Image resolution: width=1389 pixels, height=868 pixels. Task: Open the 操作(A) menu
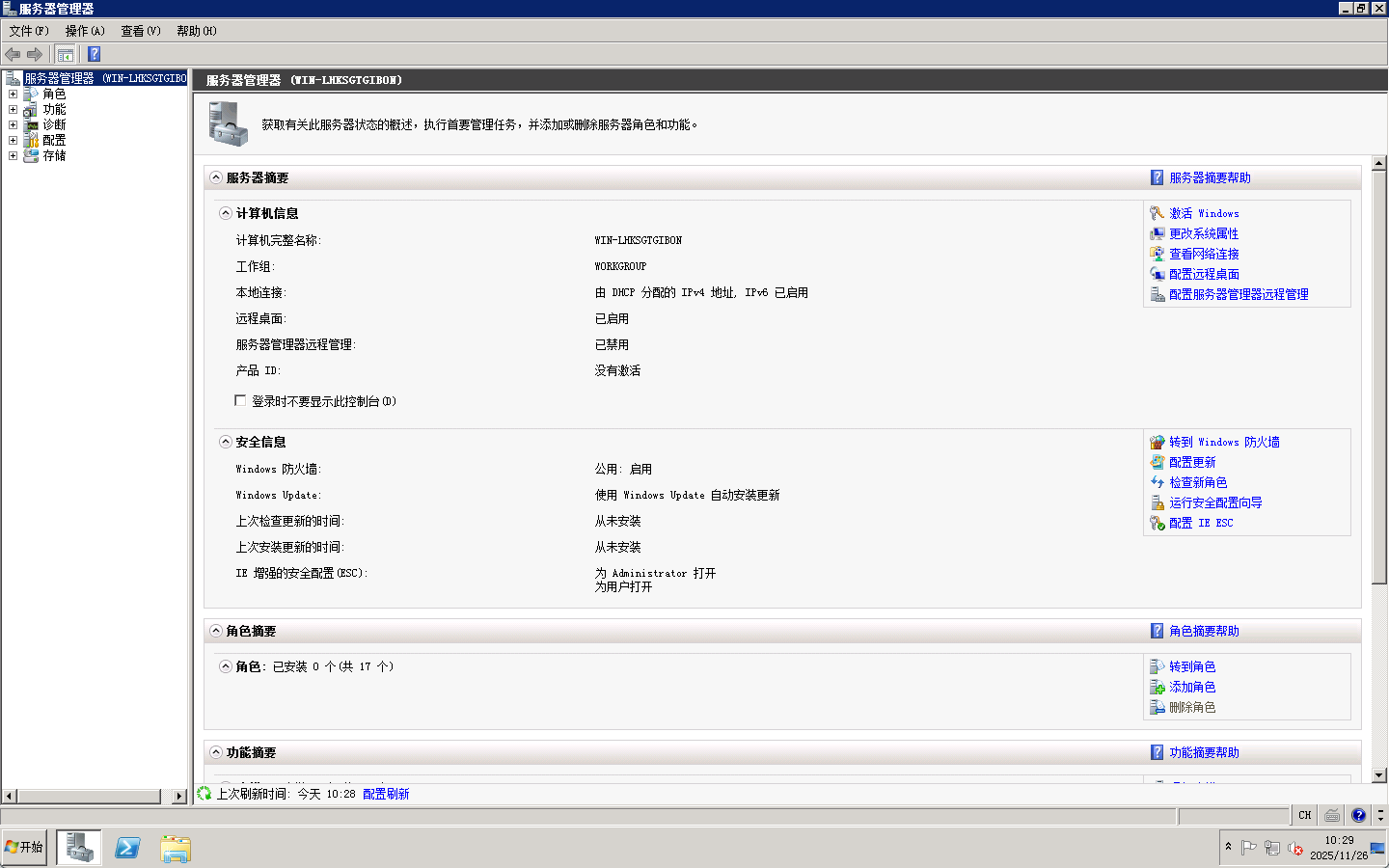click(x=85, y=31)
